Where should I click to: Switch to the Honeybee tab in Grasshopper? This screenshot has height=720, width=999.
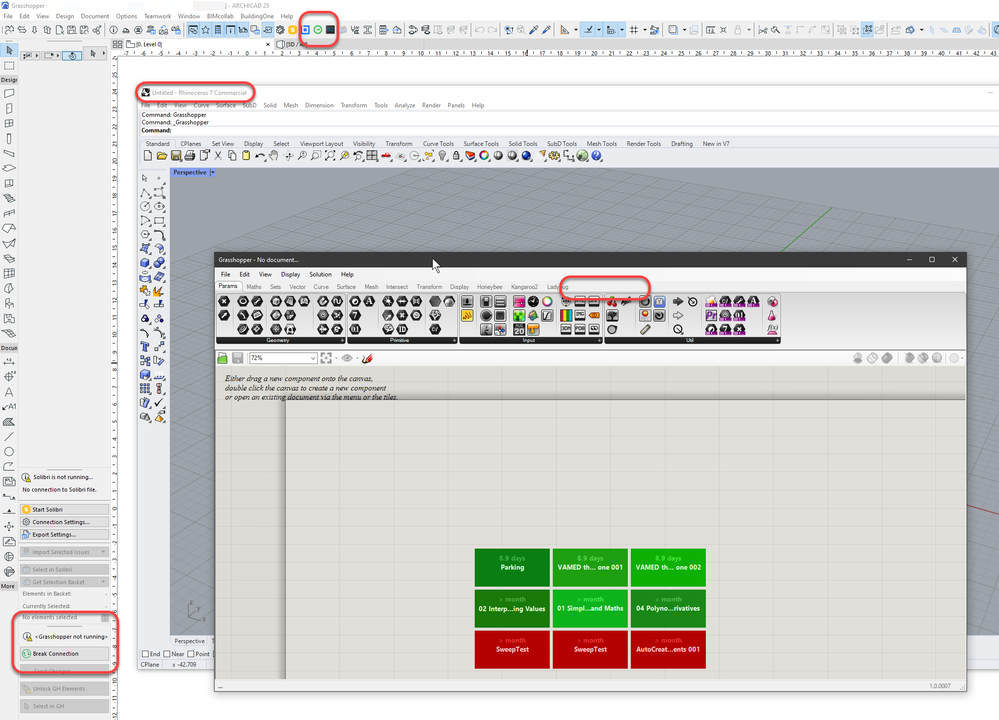(489, 287)
